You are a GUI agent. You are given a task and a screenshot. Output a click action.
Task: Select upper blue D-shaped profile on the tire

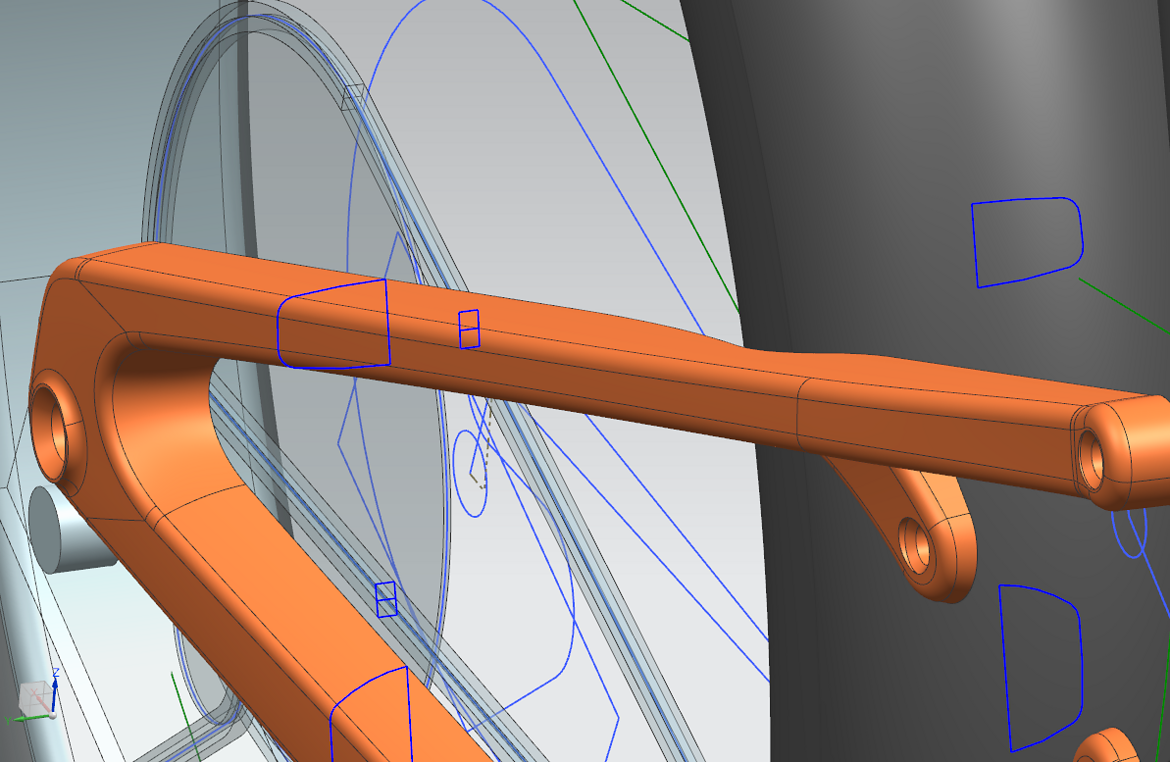[x=1026, y=240]
